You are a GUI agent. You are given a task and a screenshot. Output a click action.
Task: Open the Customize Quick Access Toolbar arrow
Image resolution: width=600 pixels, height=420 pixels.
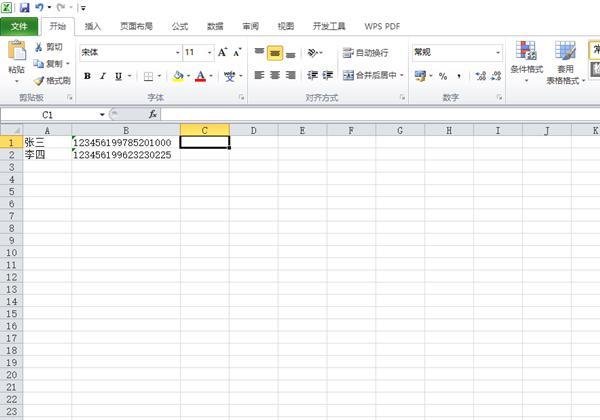point(83,8)
